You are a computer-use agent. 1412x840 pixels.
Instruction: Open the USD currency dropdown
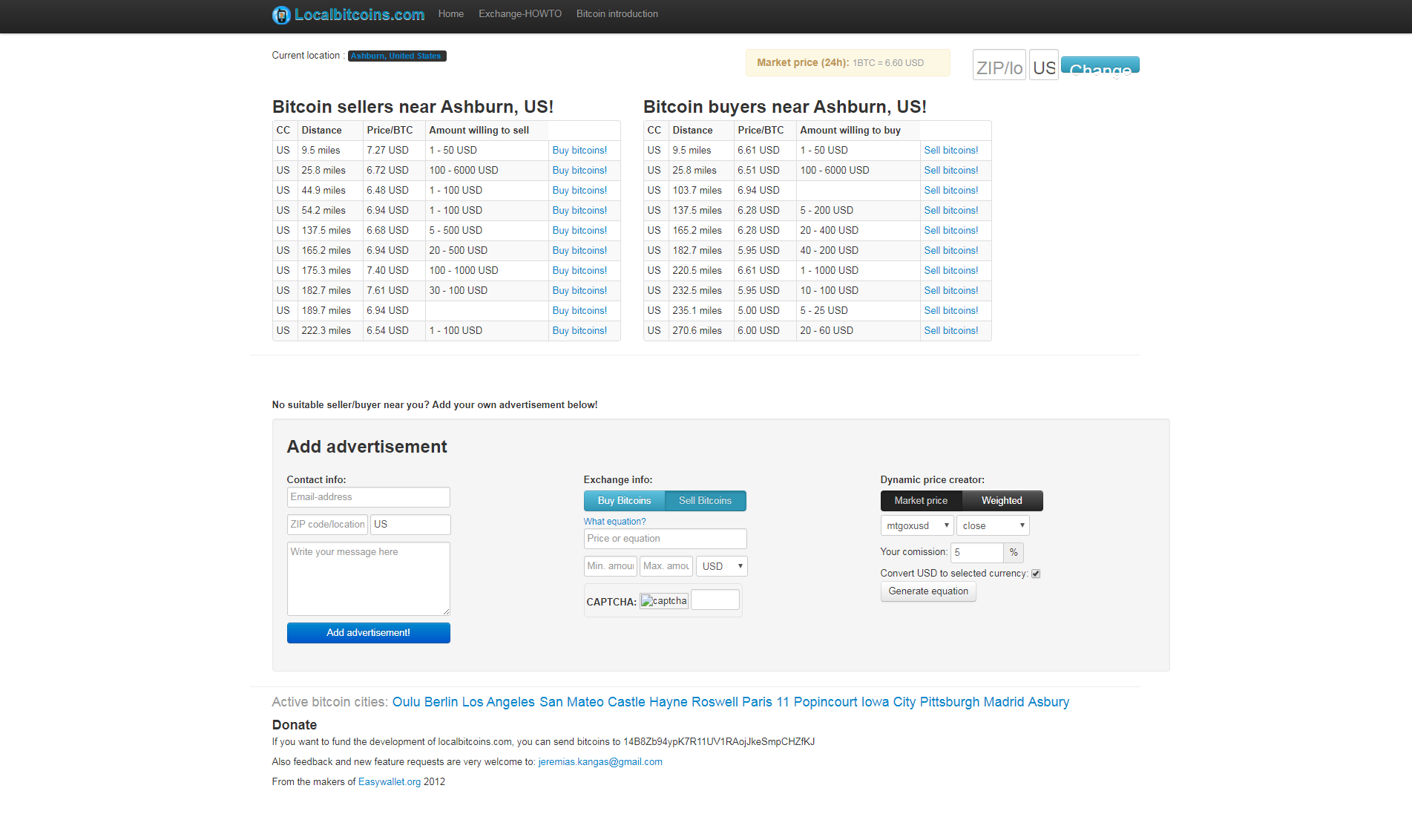tap(721, 566)
